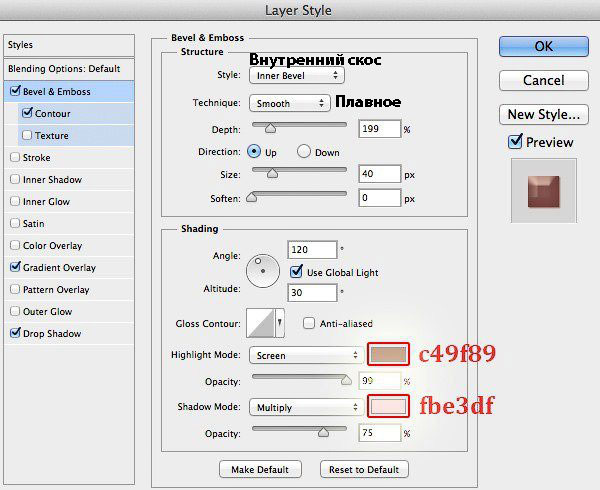Enable the Satin checkbox
Image resolution: width=600 pixels, height=490 pixels.
pos(15,223)
